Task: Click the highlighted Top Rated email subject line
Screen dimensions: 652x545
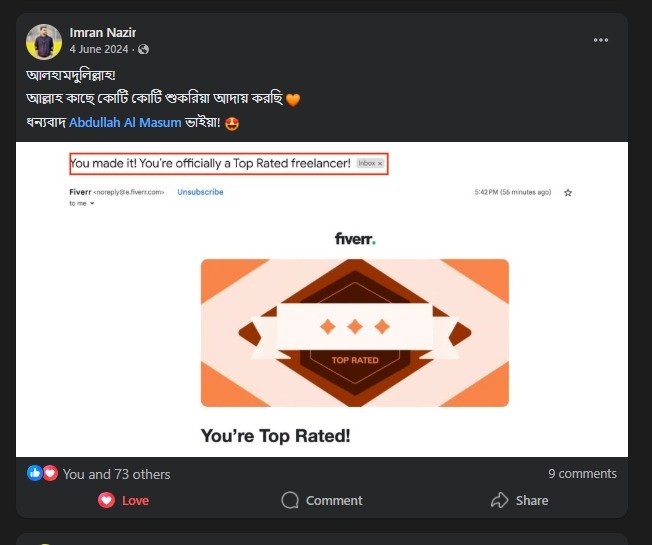Action: coord(210,163)
